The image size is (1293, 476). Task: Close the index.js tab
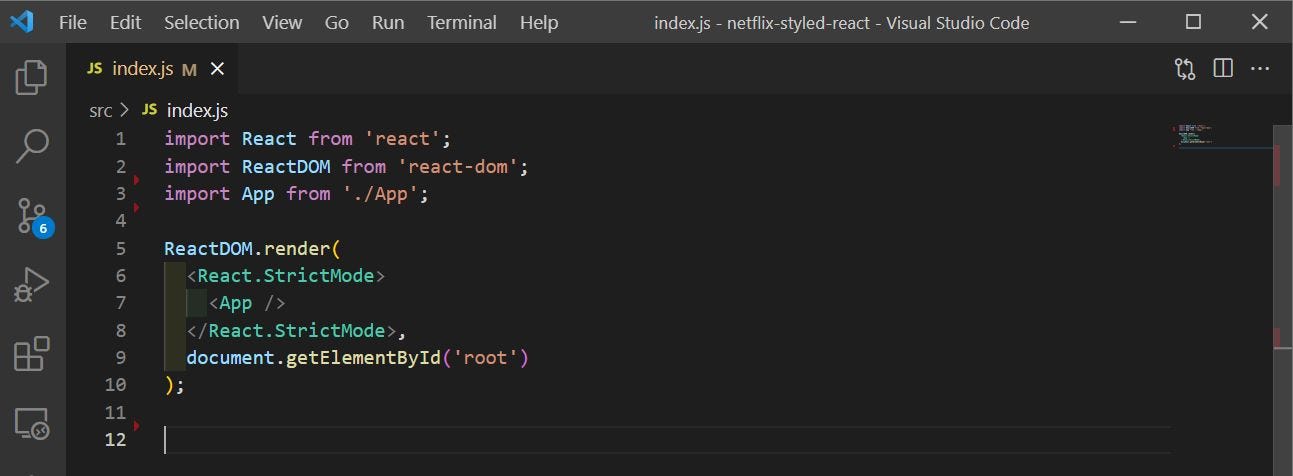click(x=217, y=69)
